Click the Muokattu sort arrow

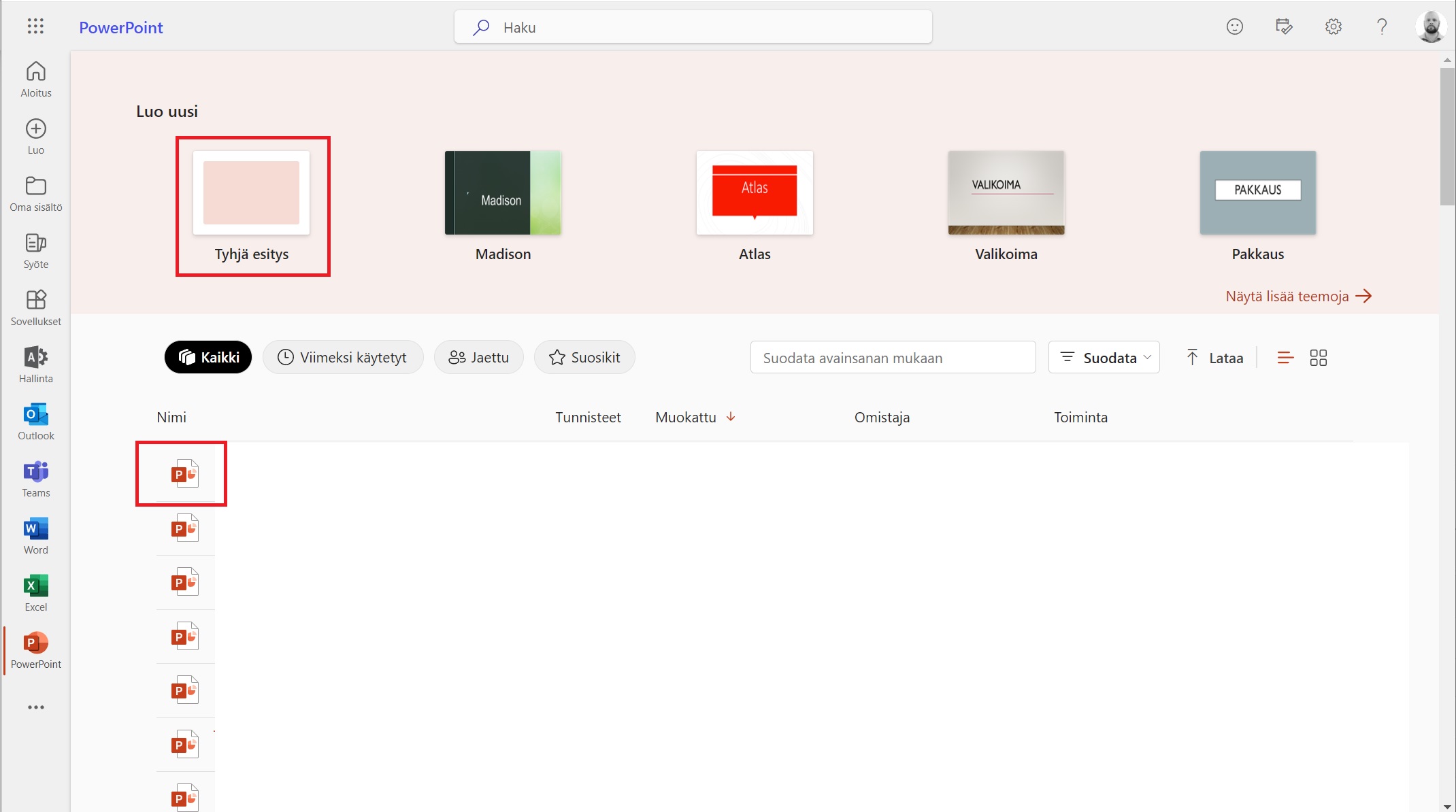coord(731,417)
